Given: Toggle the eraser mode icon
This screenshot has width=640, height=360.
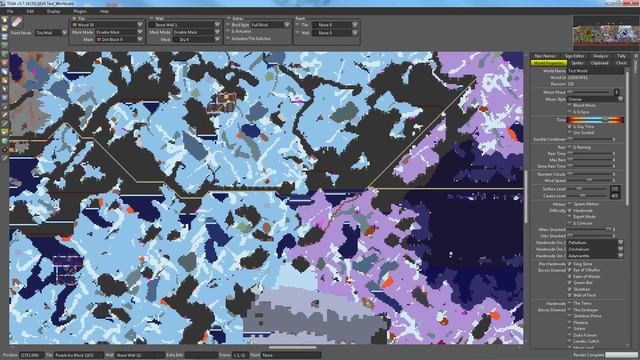Looking at the screenshot, I should pyautogui.click(x=17, y=22).
